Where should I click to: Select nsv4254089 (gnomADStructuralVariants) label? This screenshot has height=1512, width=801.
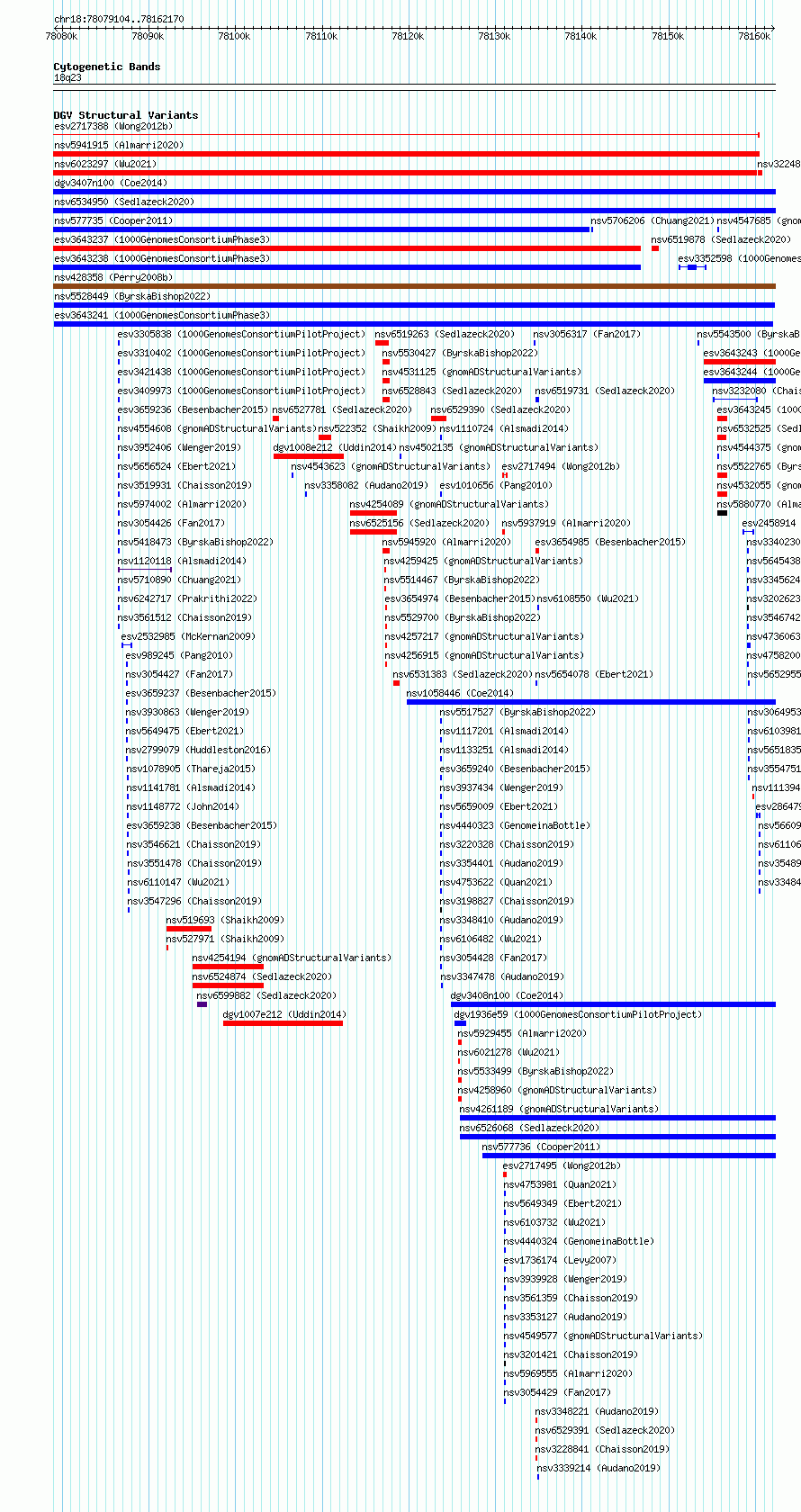450,504
